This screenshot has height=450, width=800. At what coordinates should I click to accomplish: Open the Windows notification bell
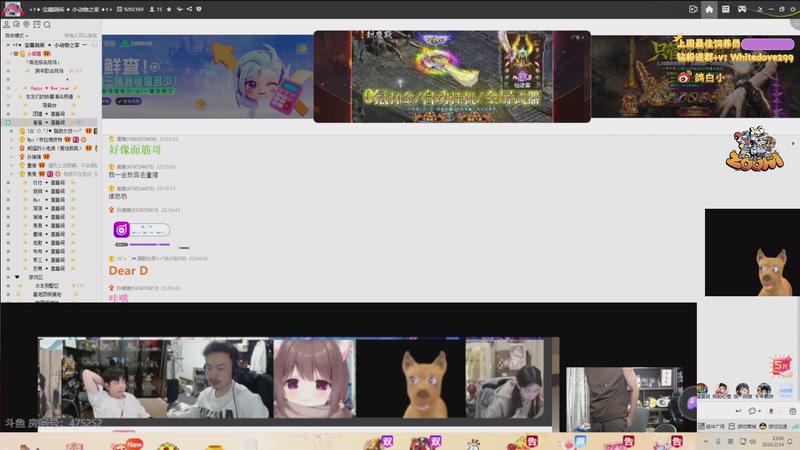[x=790, y=441]
